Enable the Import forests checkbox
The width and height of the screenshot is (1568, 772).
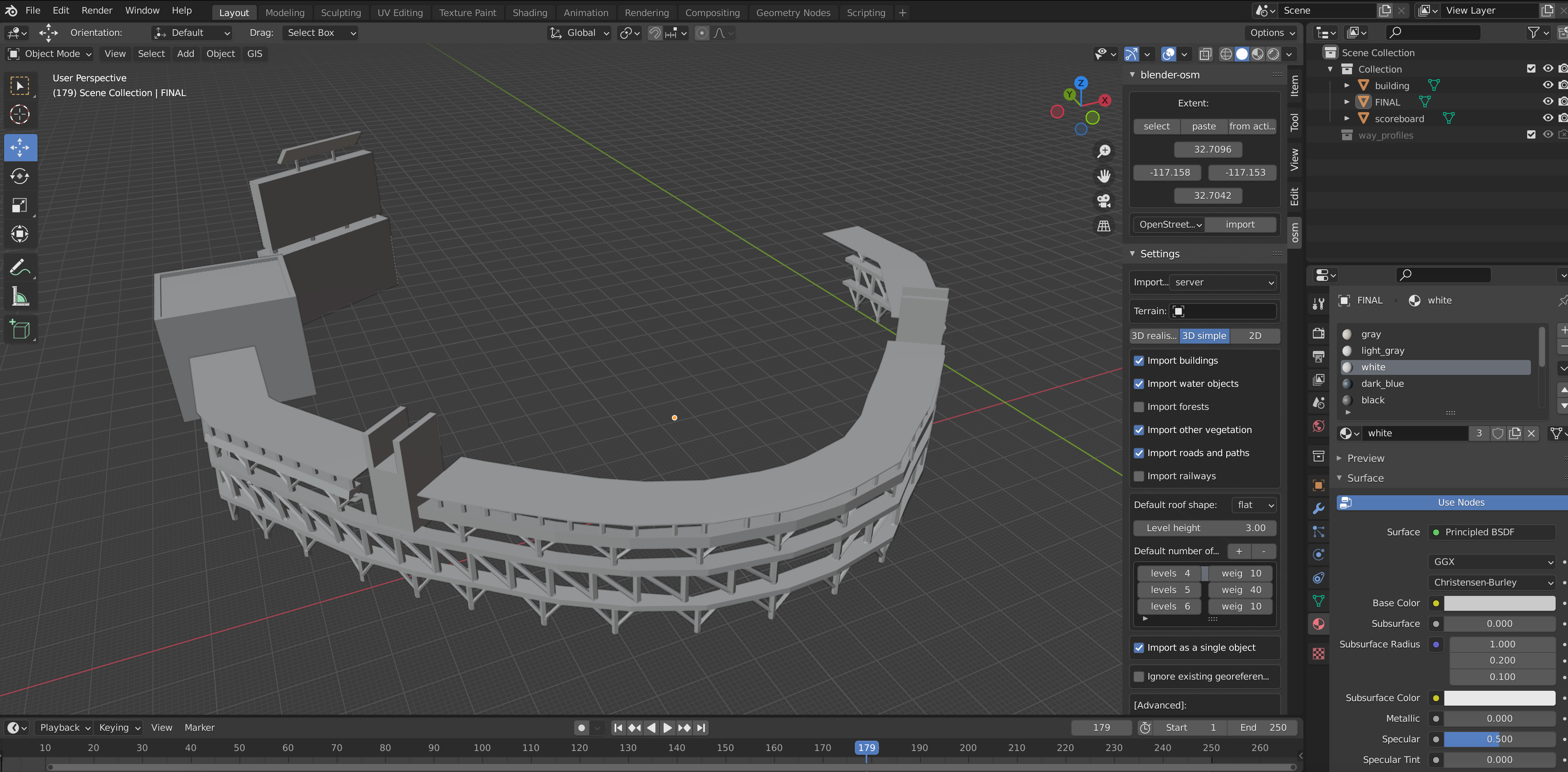[1139, 407]
